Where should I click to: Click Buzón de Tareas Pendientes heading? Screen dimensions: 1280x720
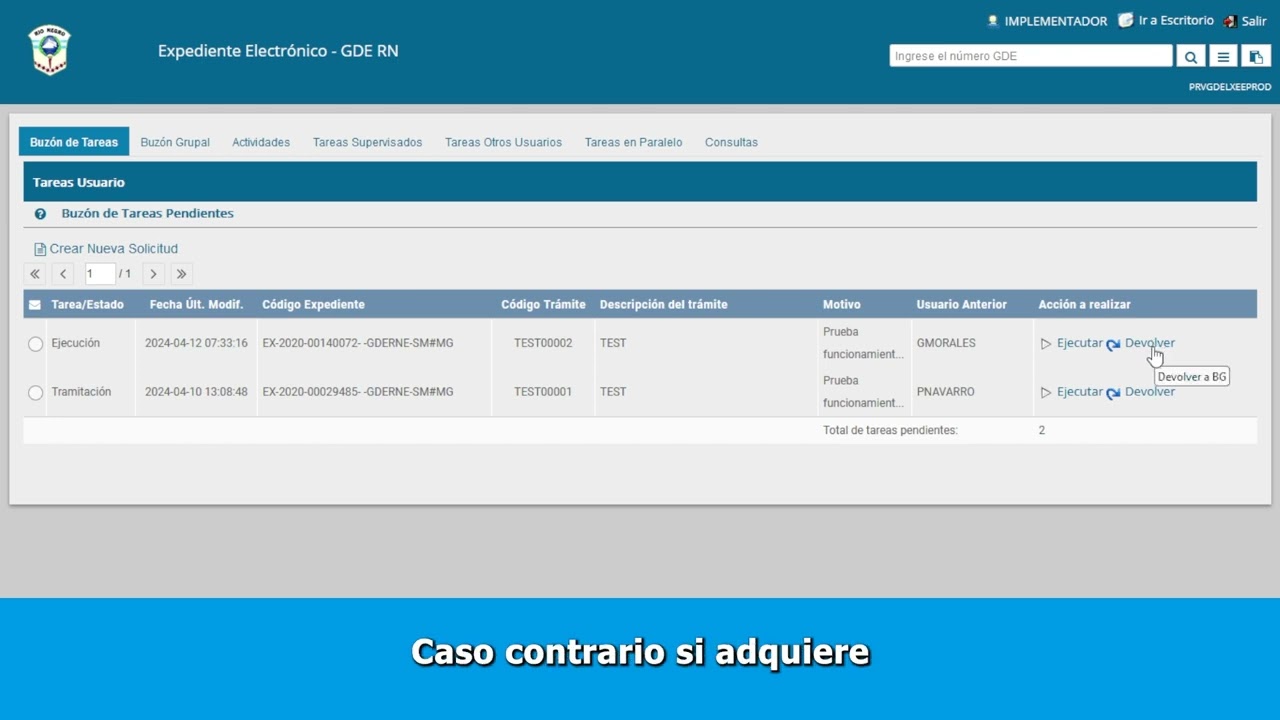[148, 213]
